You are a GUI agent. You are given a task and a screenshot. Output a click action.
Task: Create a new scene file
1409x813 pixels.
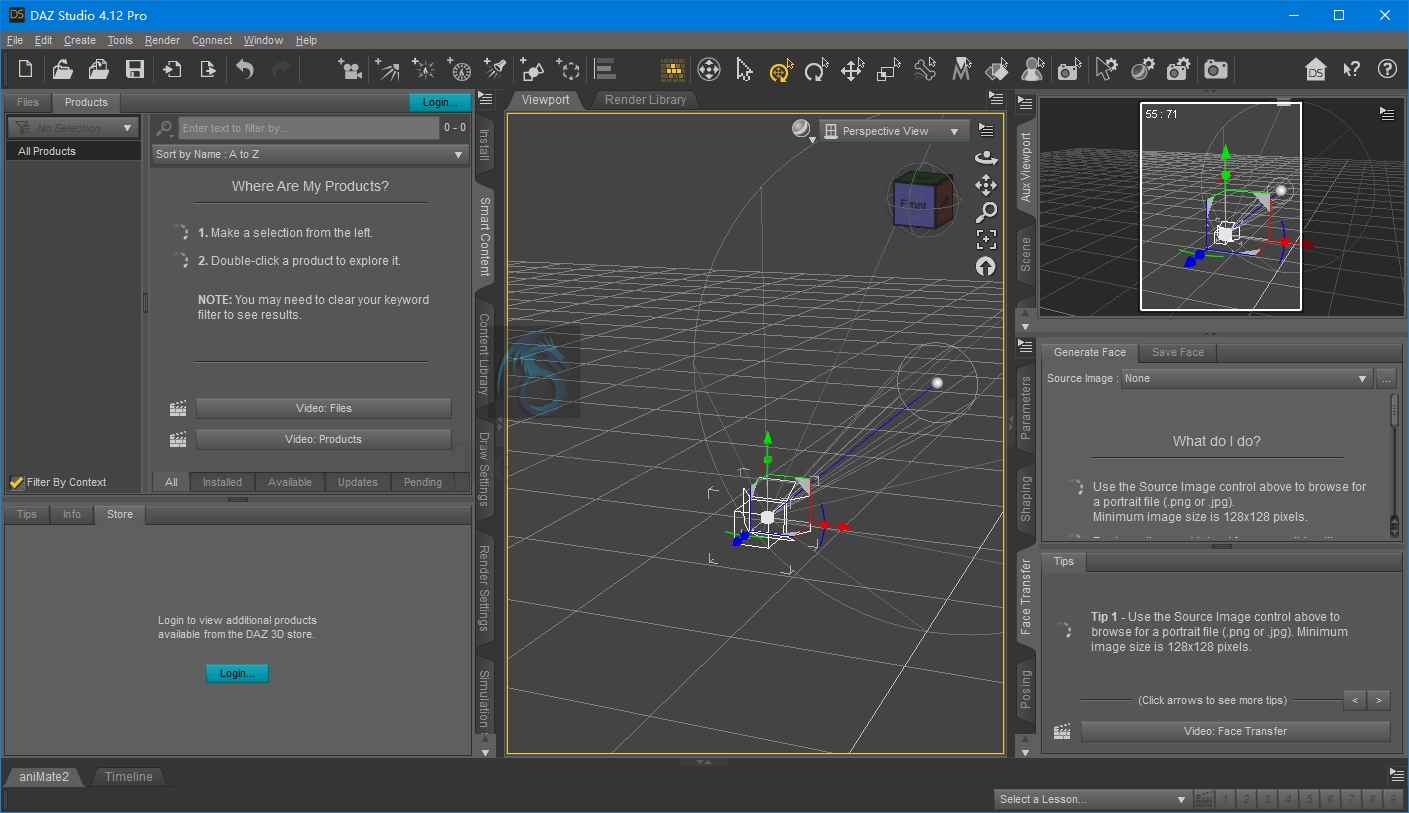[x=25, y=69]
